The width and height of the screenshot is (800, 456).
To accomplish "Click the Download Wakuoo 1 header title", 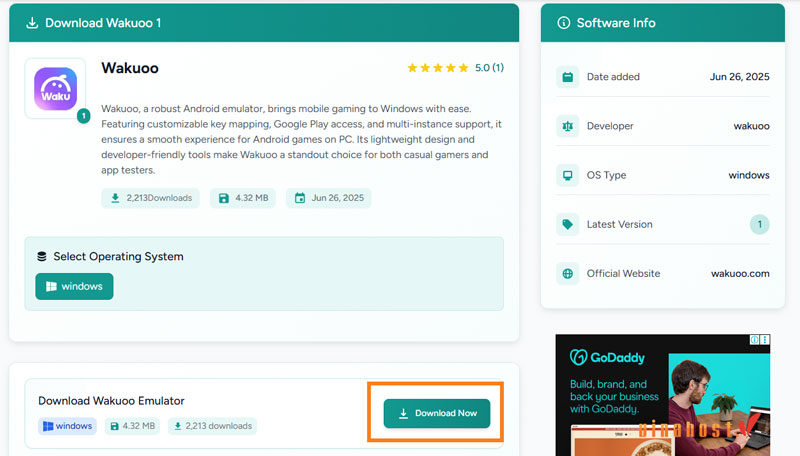I will pyautogui.click(x=103, y=23).
